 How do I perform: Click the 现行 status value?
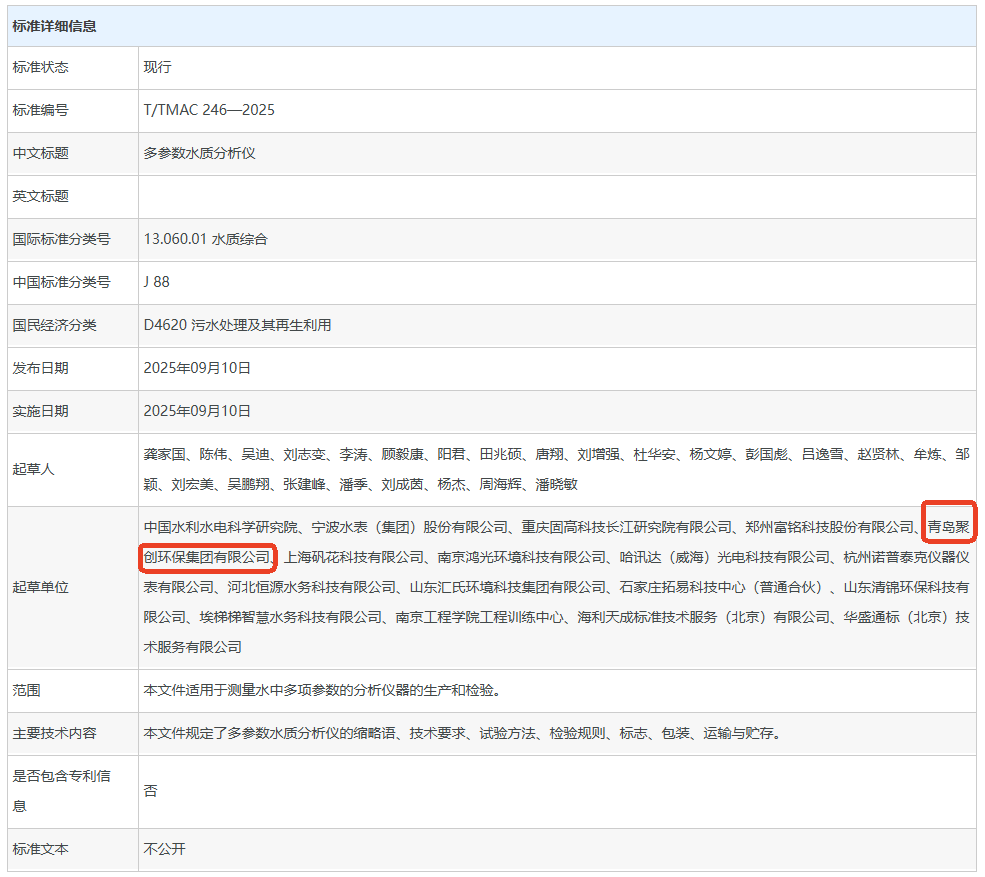[158, 67]
